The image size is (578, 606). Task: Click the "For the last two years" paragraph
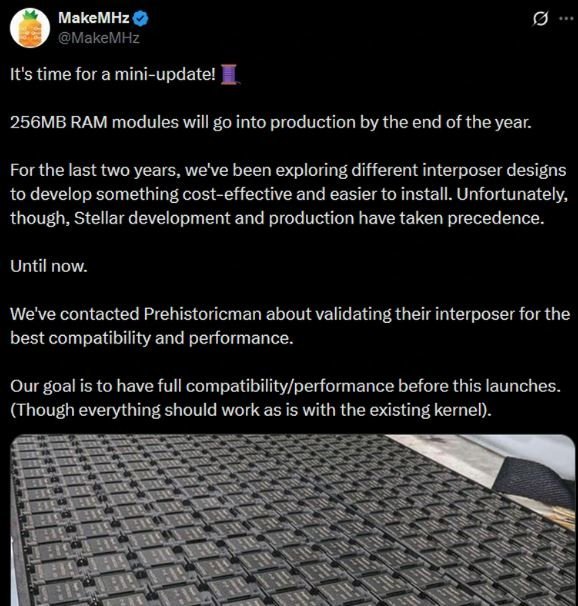(289, 194)
